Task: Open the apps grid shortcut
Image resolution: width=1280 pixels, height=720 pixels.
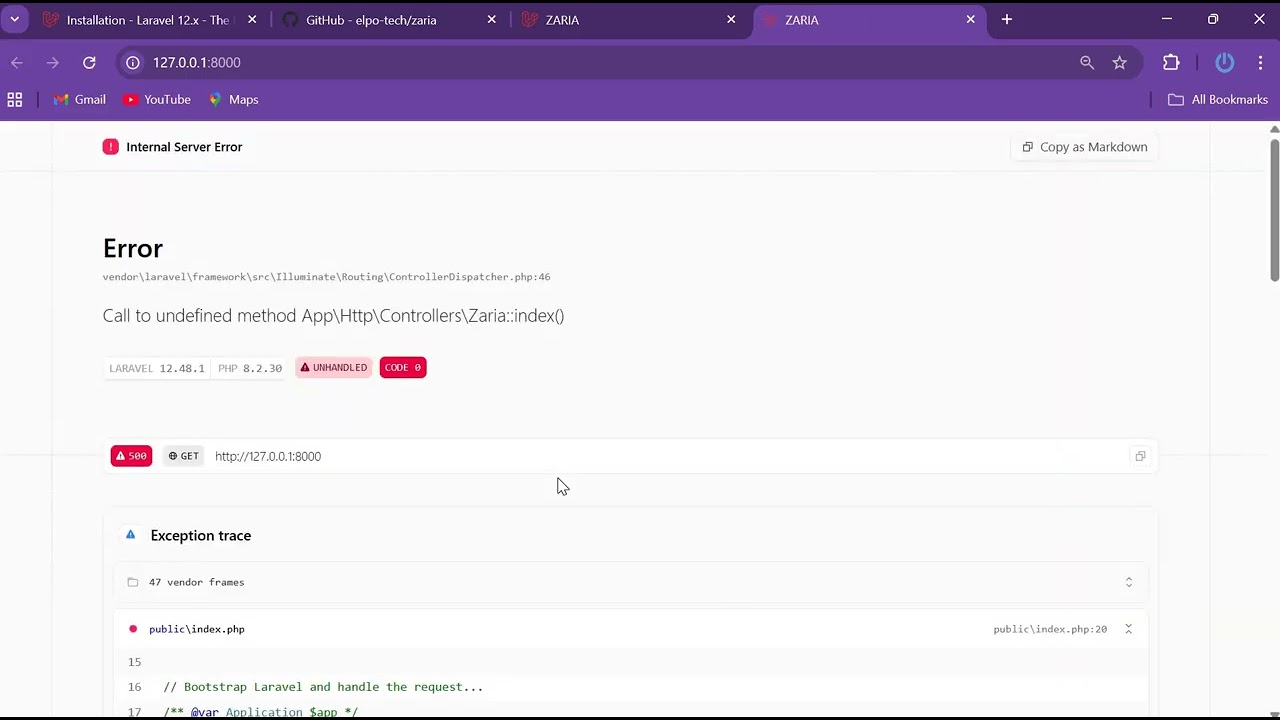Action: click(15, 99)
